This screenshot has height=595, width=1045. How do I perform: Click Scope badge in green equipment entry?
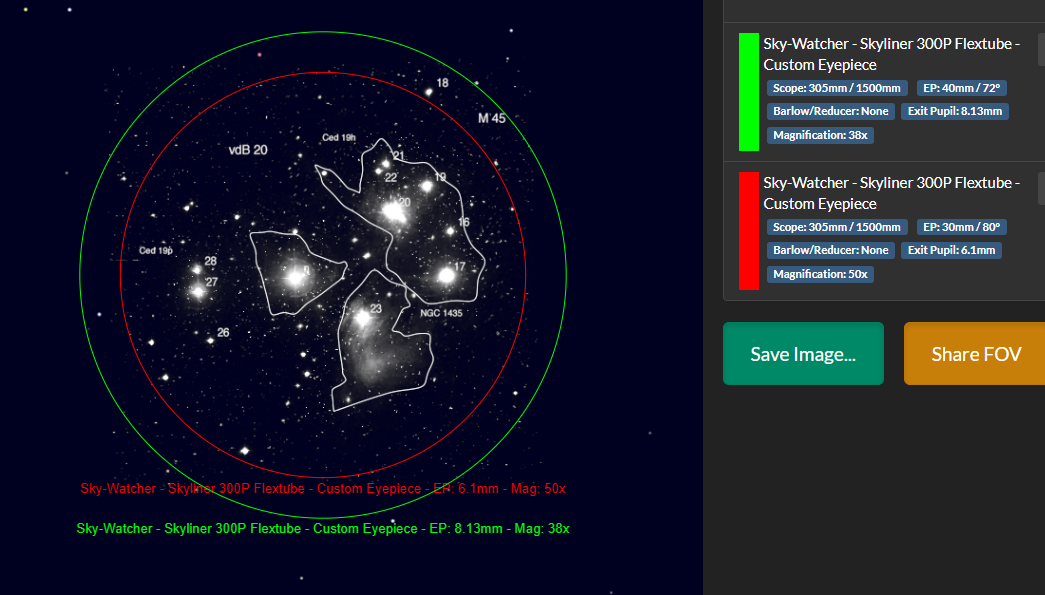click(836, 88)
